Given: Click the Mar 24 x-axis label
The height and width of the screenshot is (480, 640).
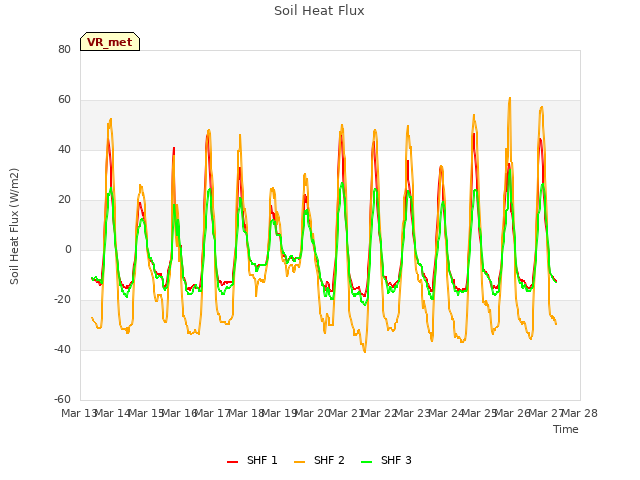Looking at the screenshot, I should pos(446,413).
